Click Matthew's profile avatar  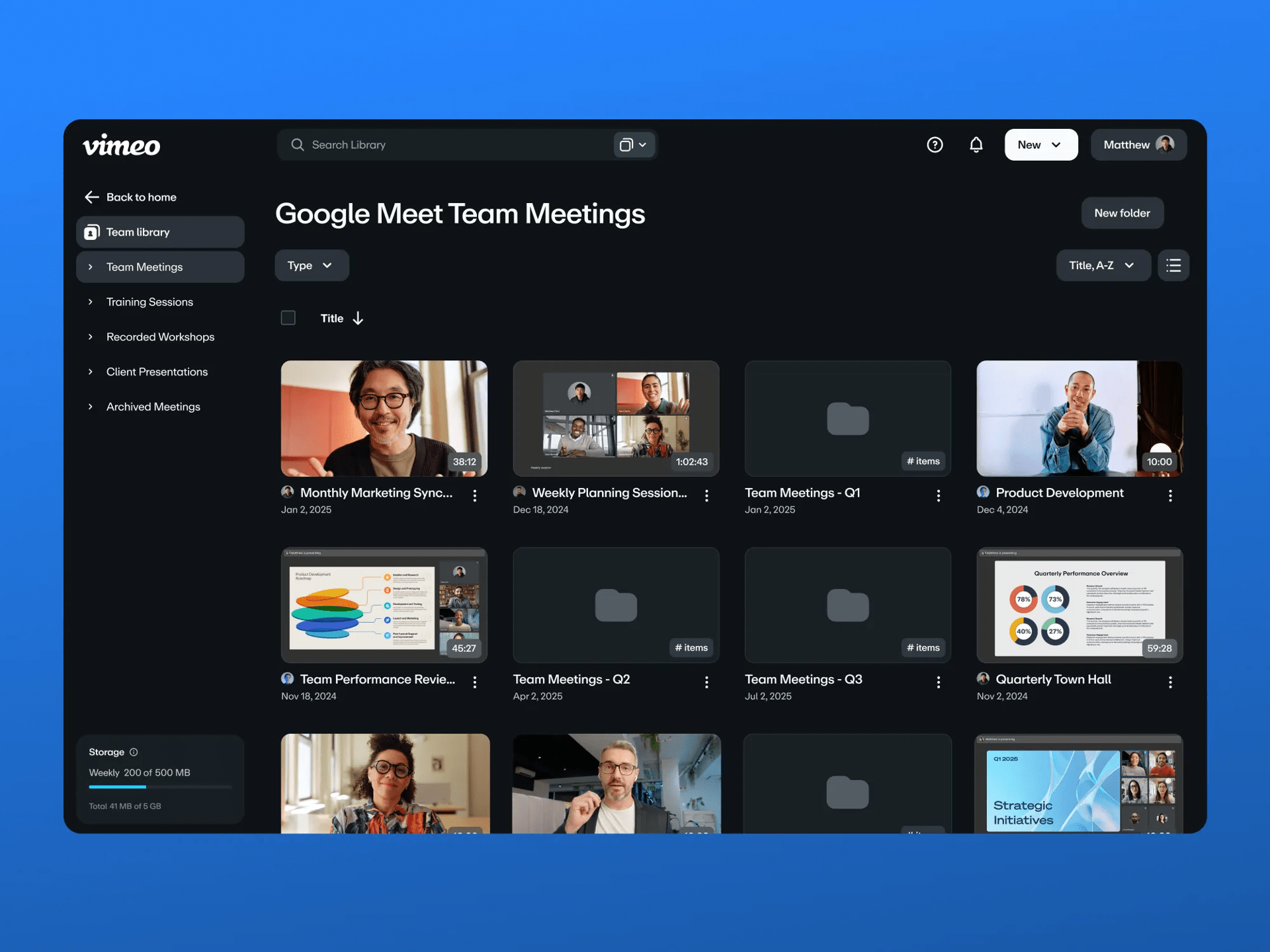[x=1165, y=144]
